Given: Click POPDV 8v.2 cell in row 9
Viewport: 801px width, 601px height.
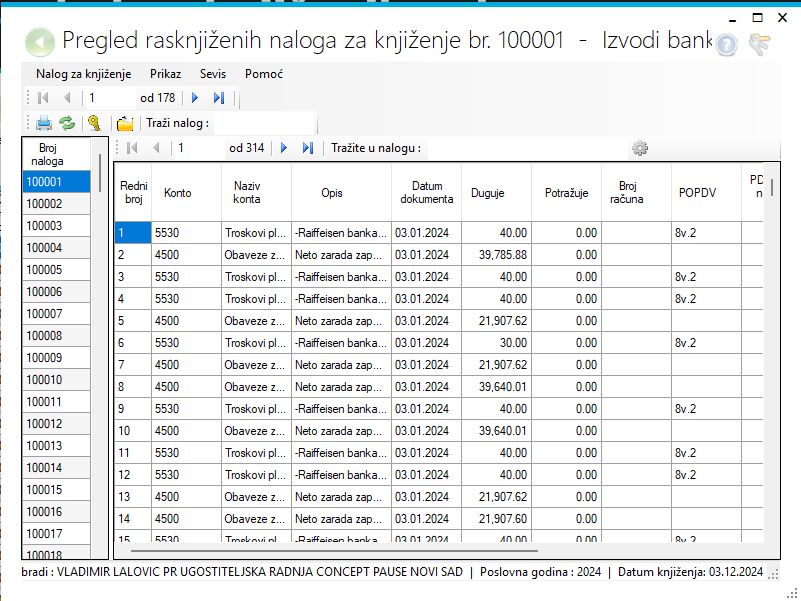Looking at the screenshot, I should tap(706, 409).
